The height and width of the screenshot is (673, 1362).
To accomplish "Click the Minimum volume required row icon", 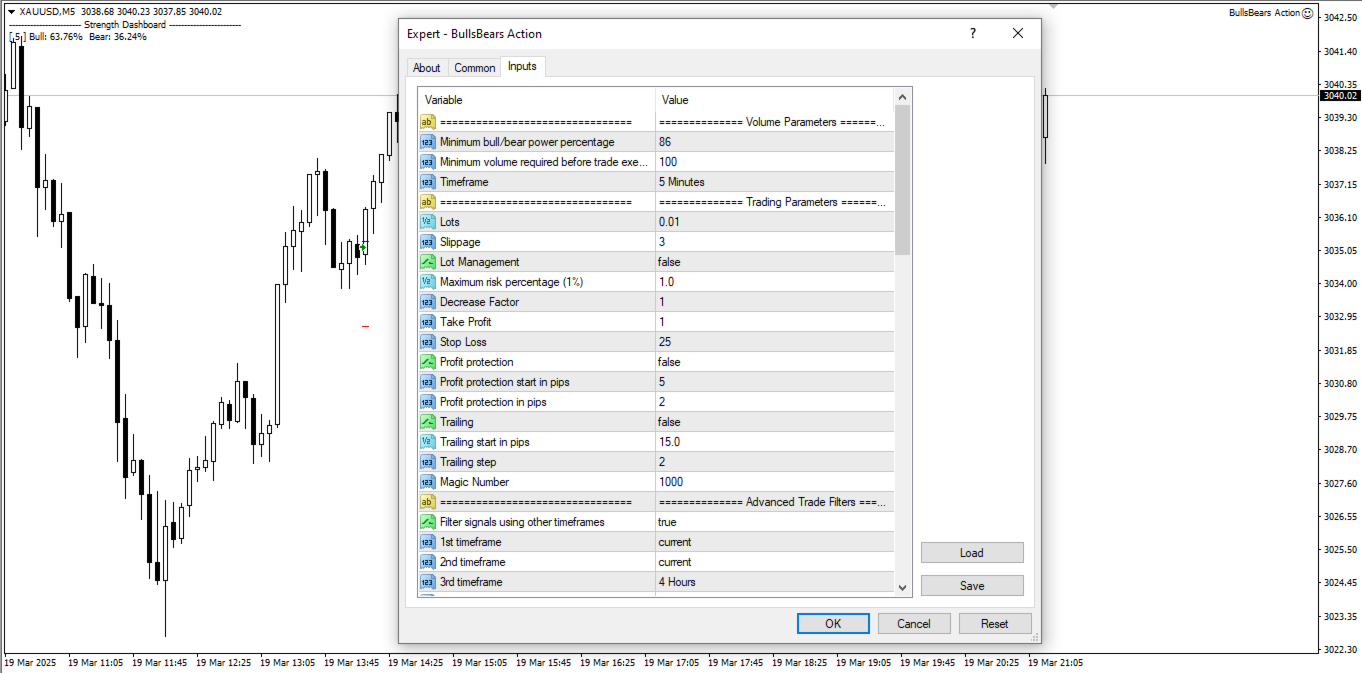I will coord(427,162).
